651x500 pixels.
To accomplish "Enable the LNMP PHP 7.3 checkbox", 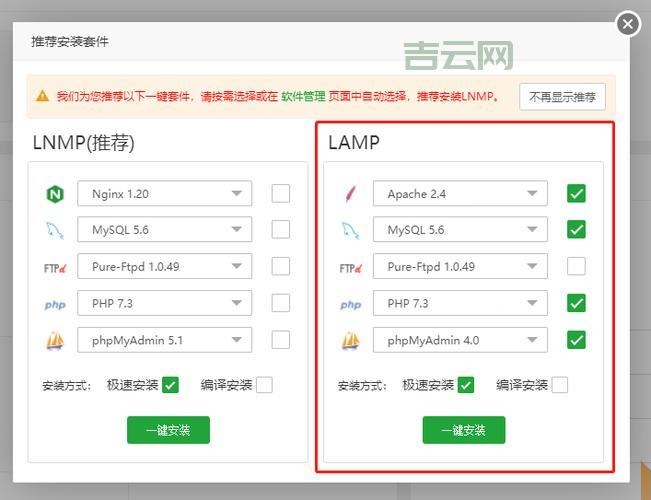I will coord(281,303).
